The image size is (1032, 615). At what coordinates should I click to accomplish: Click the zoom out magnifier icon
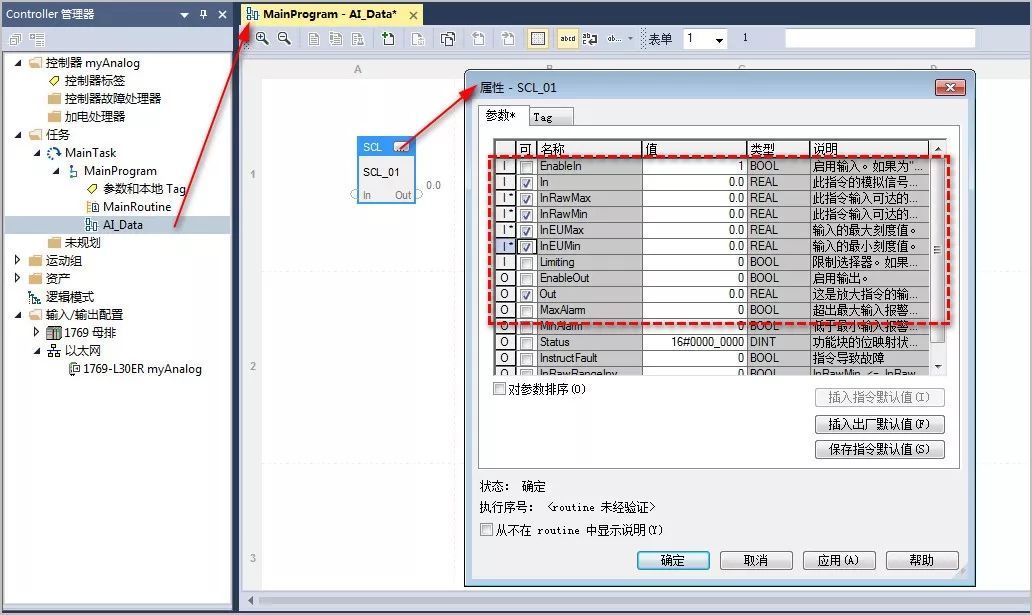pyautogui.click(x=284, y=39)
